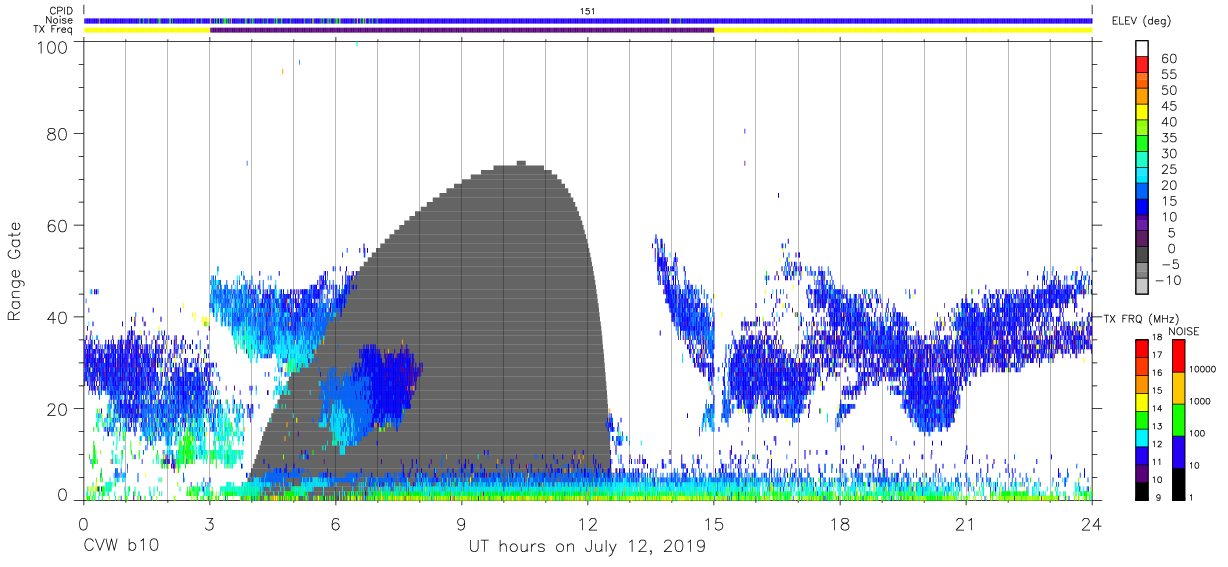Click the 'TX Freq' row label
Viewport: 1228px width, 567px height.
[x=55, y=30]
